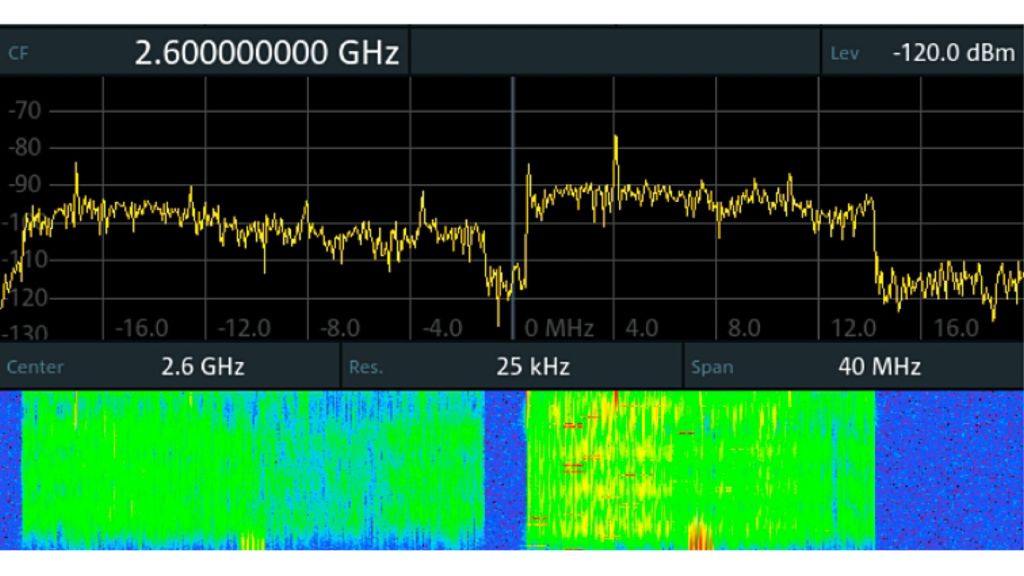The width and height of the screenshot is (1024, 576).
Task: Click the -120 dBm level axis label
Action: [x=25, y=298]
